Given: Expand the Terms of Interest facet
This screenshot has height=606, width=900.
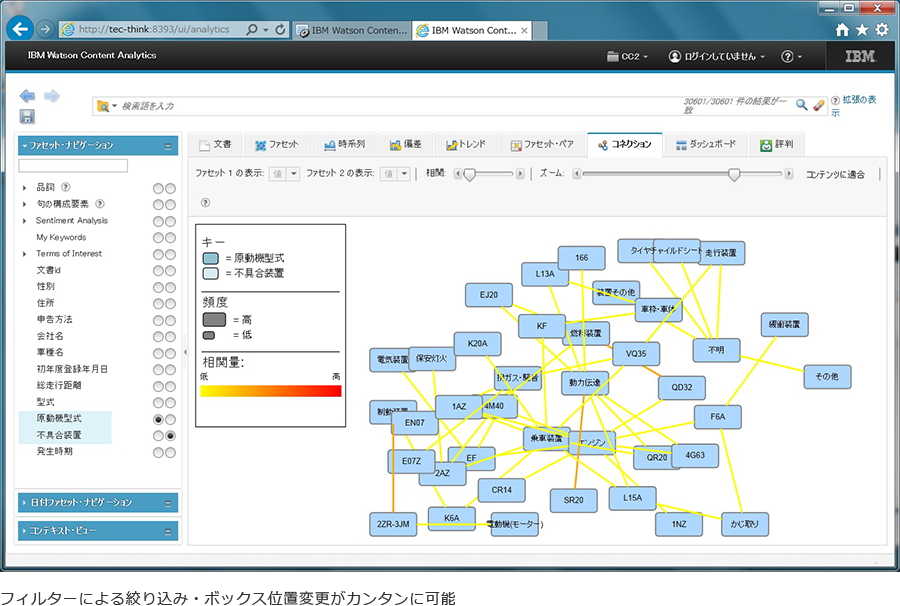Looking at the screenshot, I should [24, 254].
